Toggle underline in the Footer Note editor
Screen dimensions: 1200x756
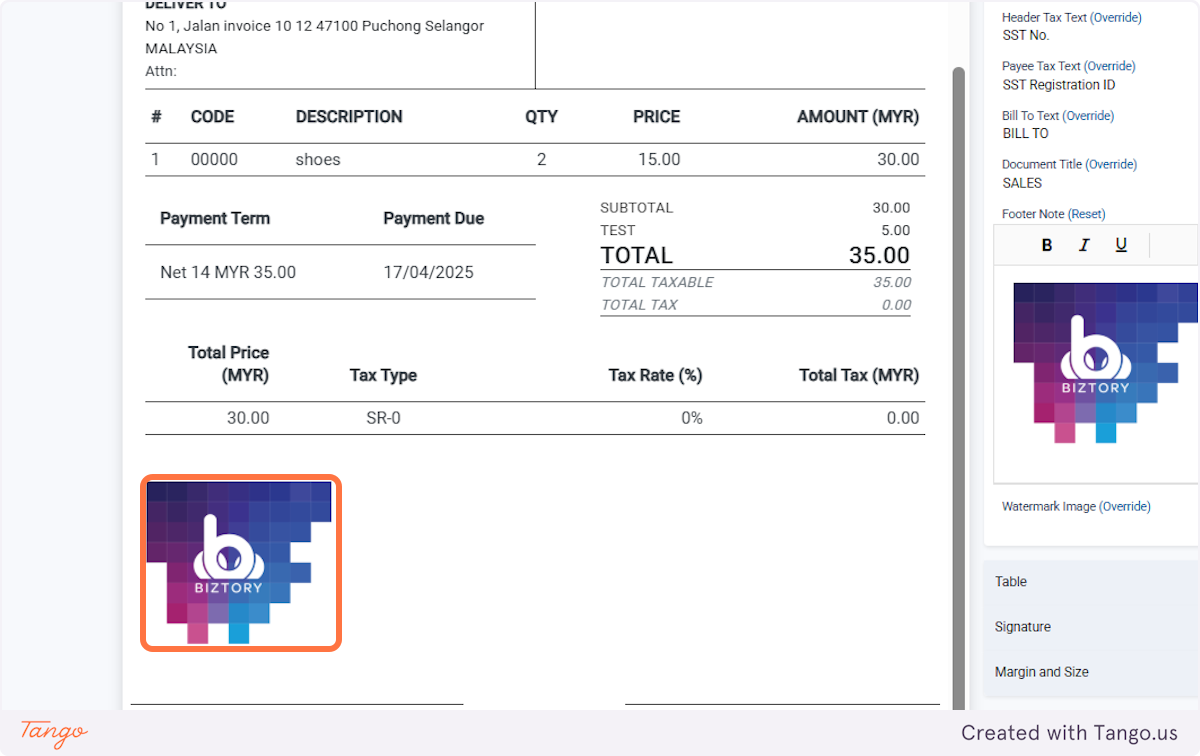tap(1120, 245)
